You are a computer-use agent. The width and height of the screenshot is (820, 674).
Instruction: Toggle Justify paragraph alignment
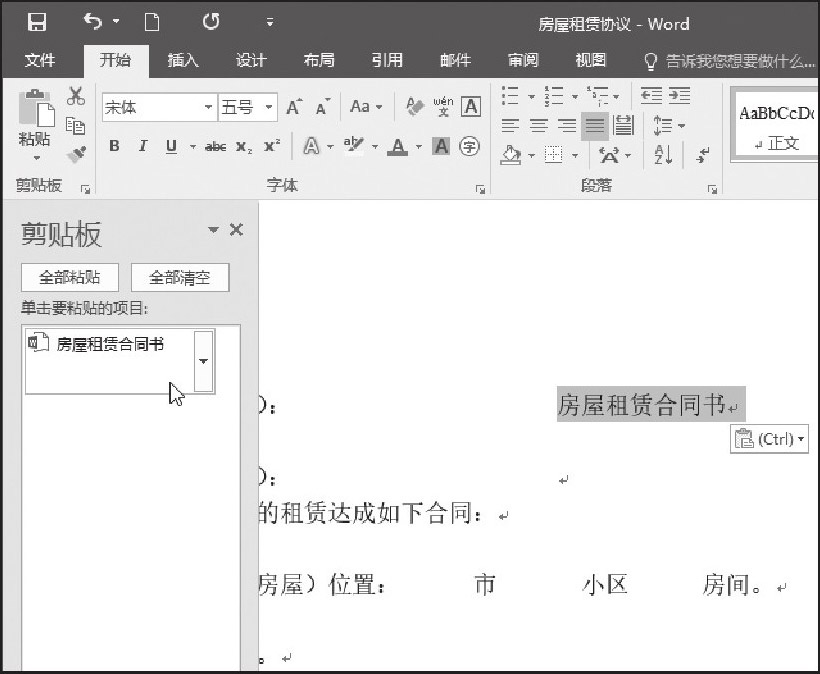595,125
